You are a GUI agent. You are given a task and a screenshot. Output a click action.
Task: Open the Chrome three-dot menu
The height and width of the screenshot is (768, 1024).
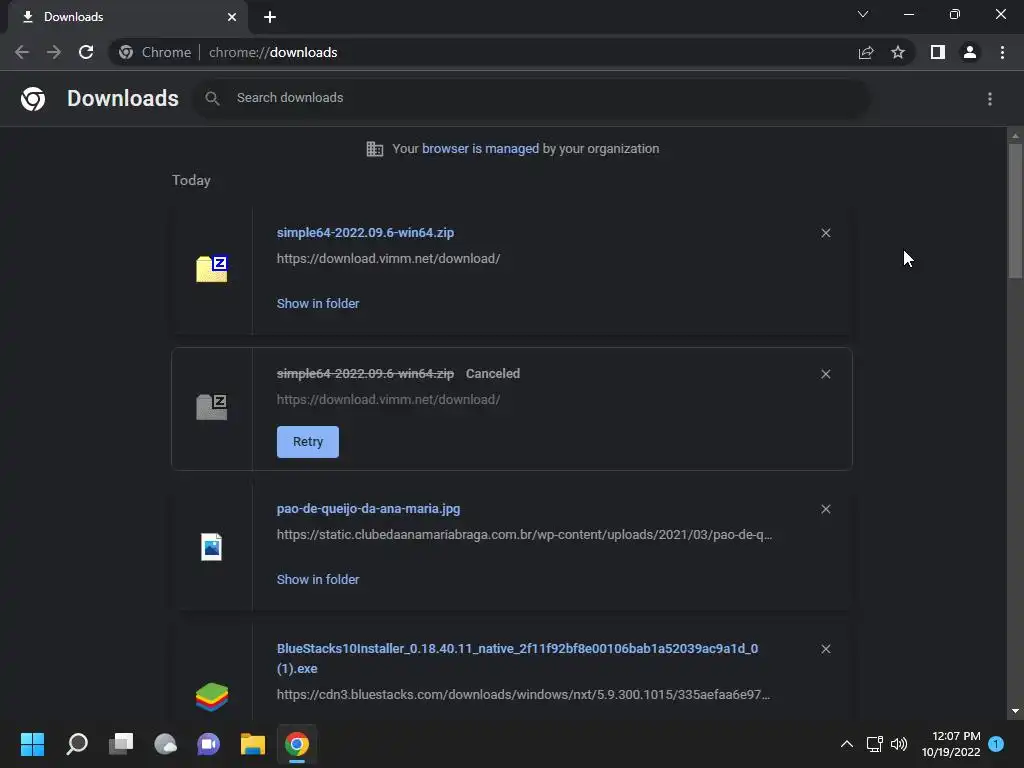(1002, 52)
